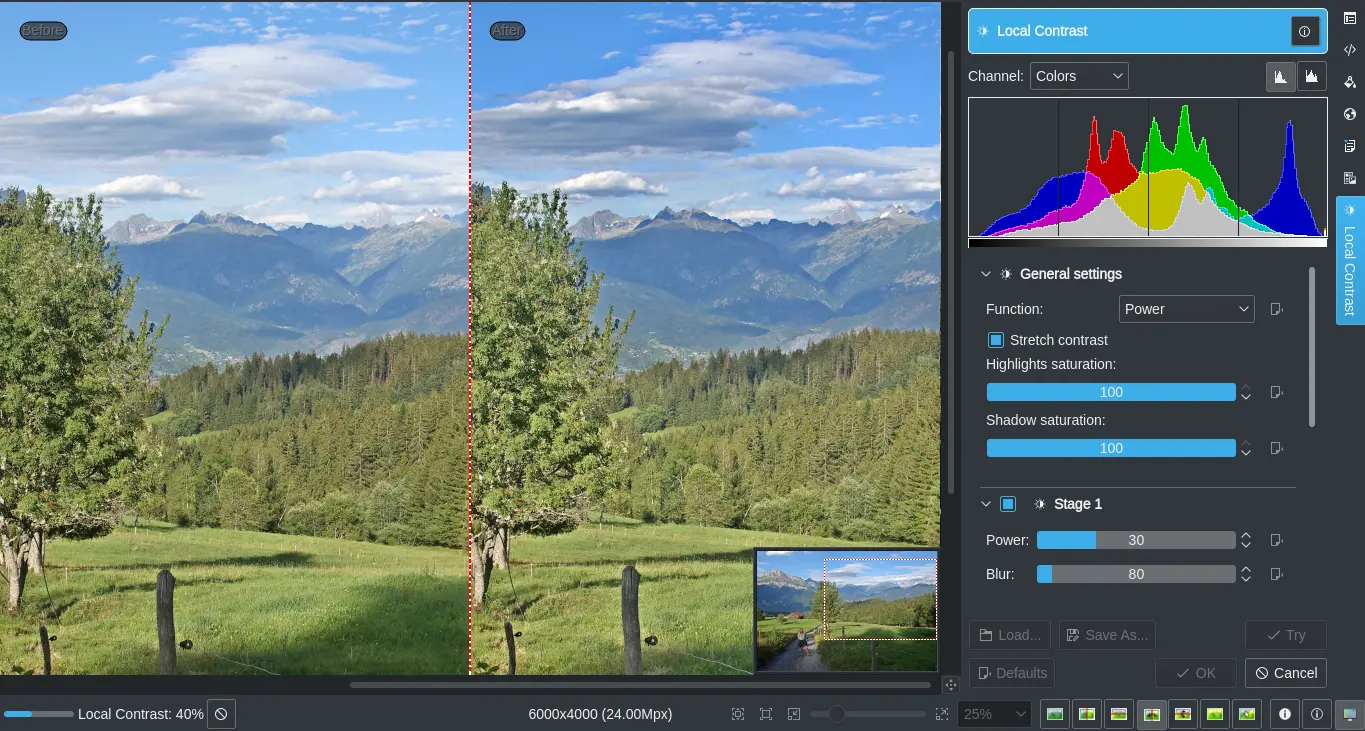1365x731 pixels.
Task: Toggle color-managed view with the monitor icon
Action: point(1351,714)
